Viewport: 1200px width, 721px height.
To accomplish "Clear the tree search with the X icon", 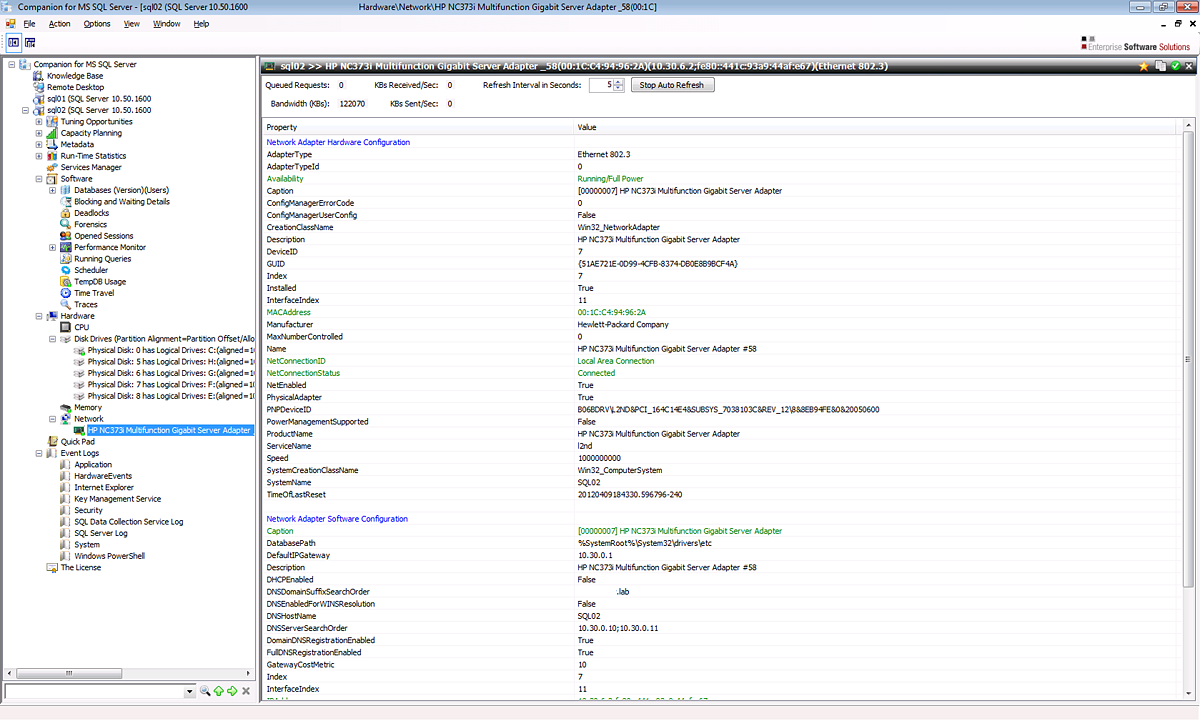I will [x=246, y=691].
